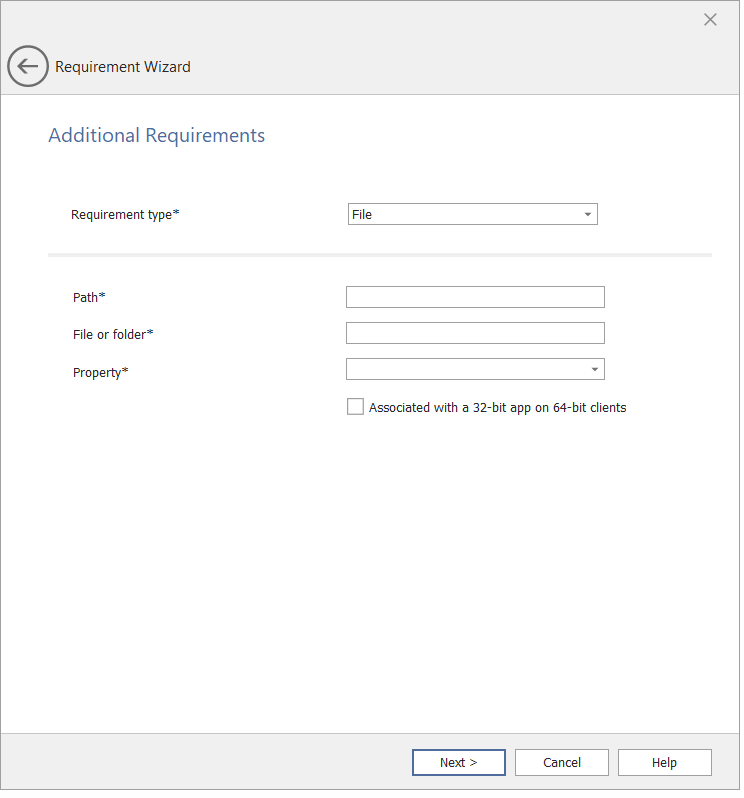Click the arrow on the Requirement type dropdown
The width and height of the screenshot is (744, 798).
[x=587, y=214]
